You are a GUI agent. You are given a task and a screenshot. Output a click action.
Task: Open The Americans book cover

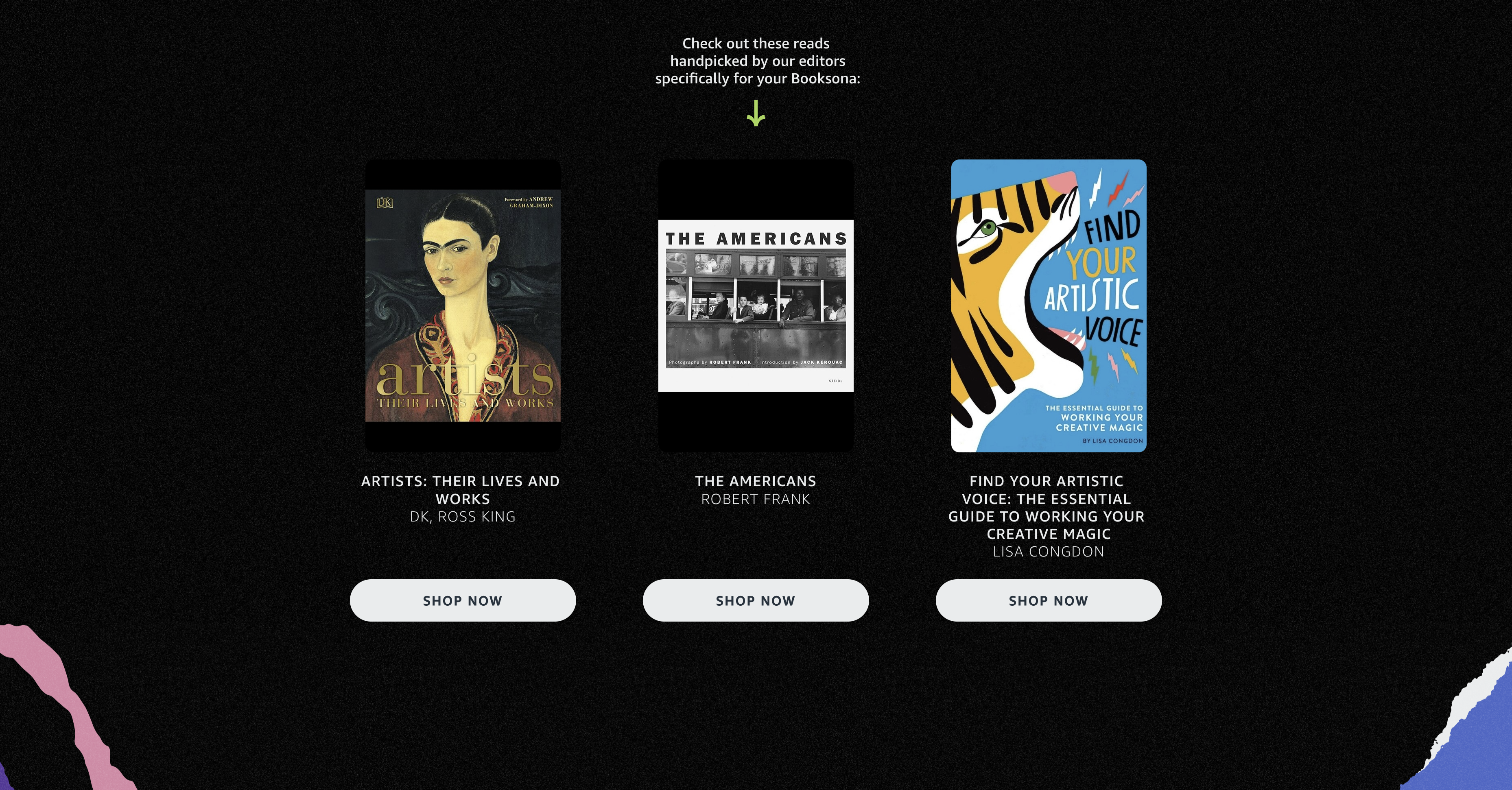[x=756, y=306]
